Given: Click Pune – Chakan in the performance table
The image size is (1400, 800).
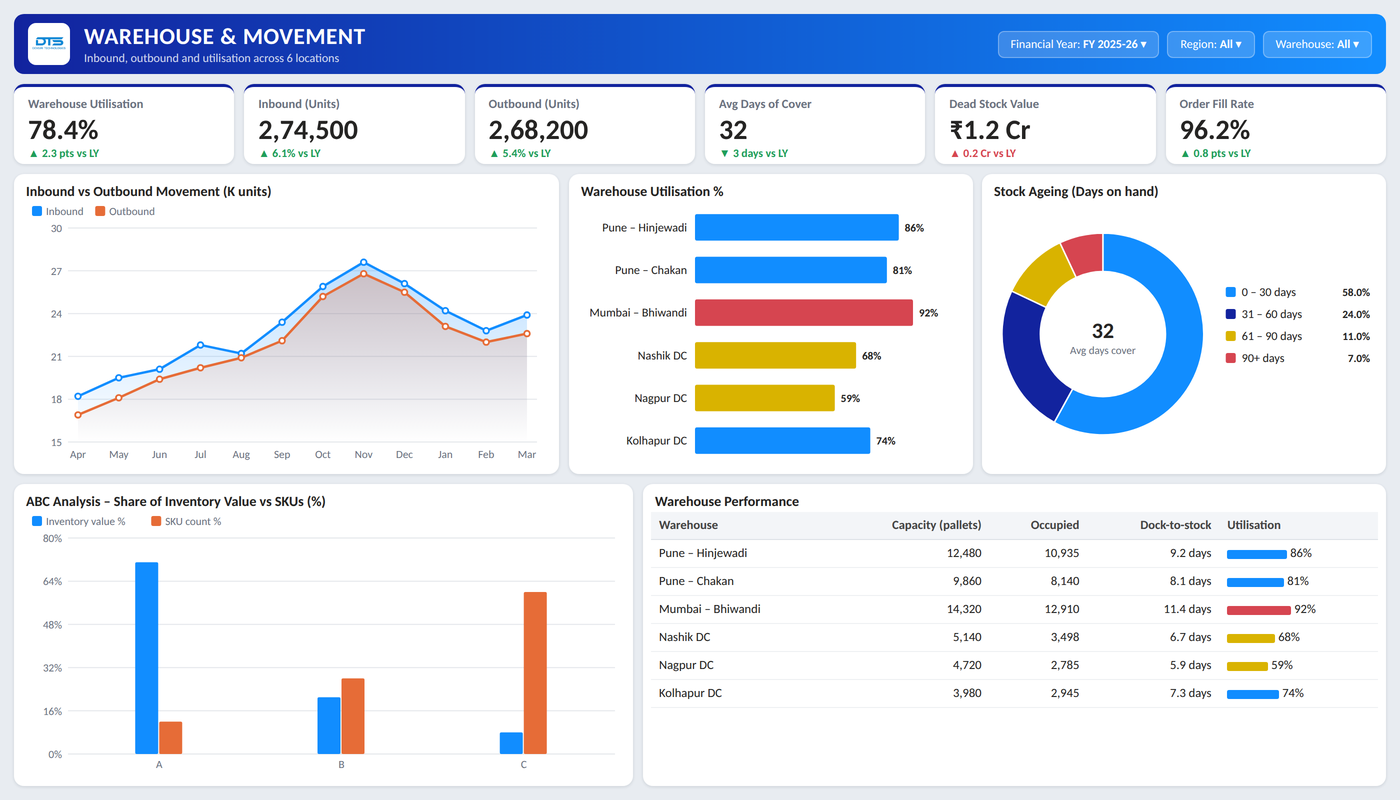Looking at the screenshot, I should pos(696,581).
